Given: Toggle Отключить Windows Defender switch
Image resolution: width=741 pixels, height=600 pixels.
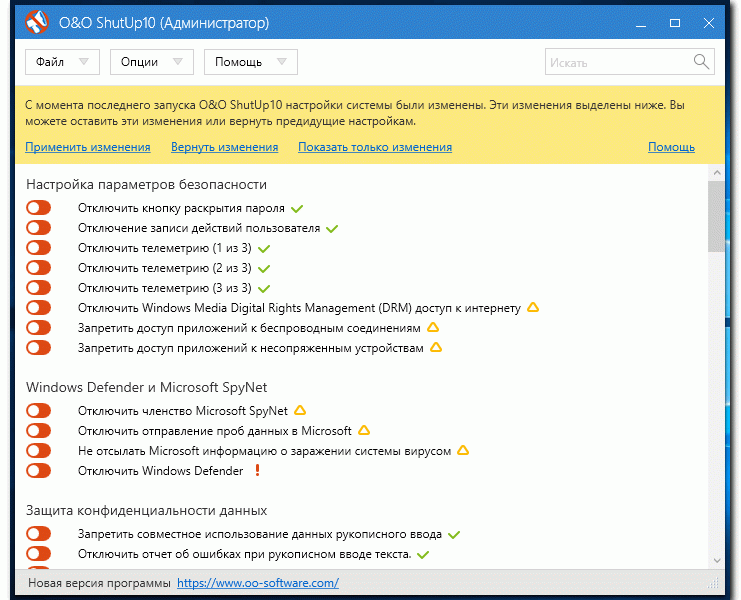Looking at the screenshot, I should (39, 471).
